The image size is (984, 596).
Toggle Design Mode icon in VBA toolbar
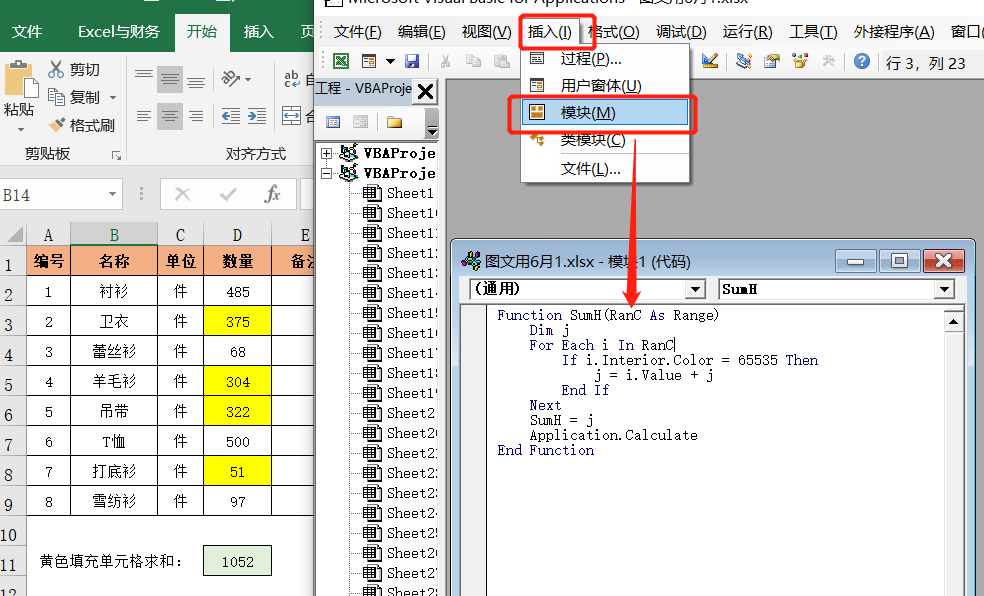(710, 61)
